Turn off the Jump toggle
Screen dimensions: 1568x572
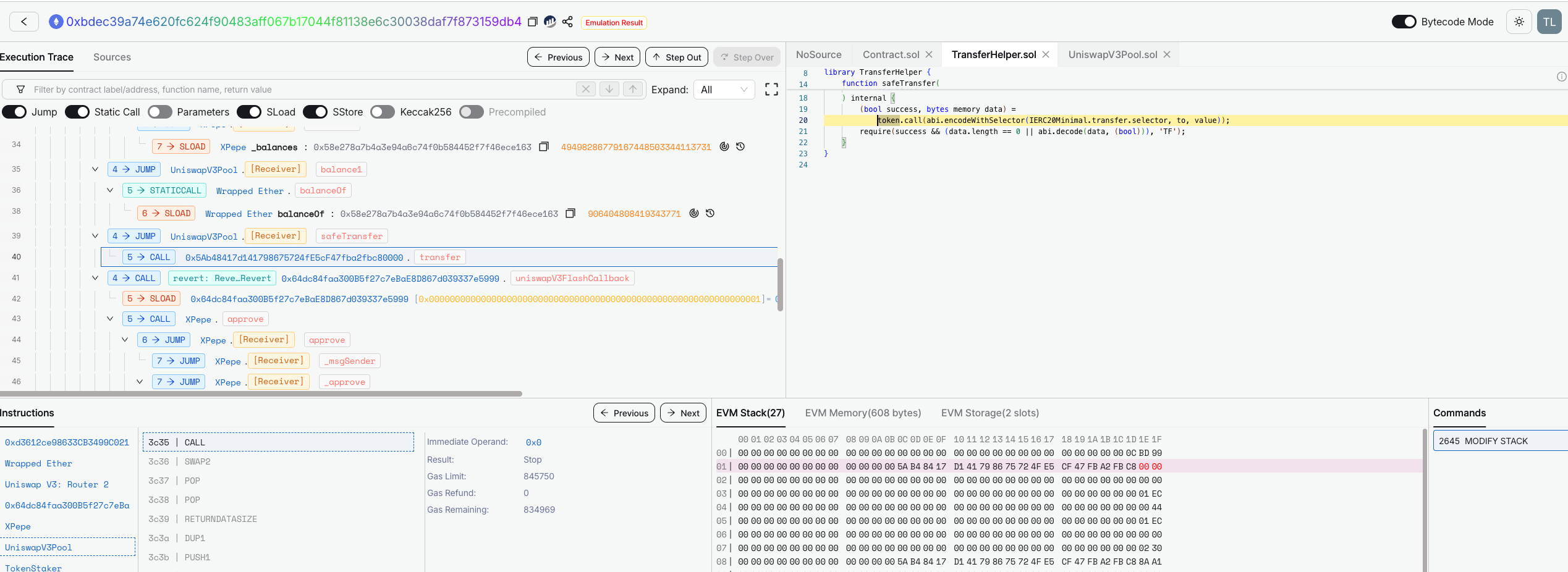[x=14, y=112]
